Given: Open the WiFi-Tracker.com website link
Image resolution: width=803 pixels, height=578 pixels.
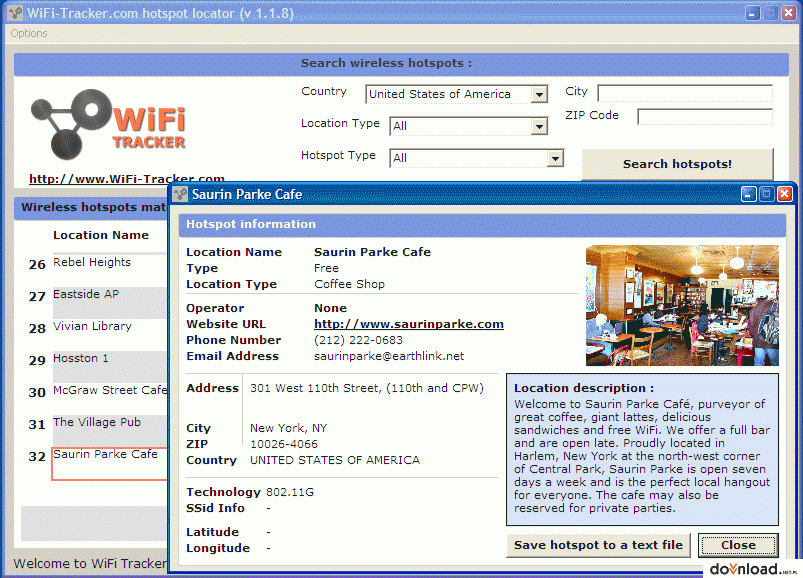Looking at the screenshot, I should point(126,179).
